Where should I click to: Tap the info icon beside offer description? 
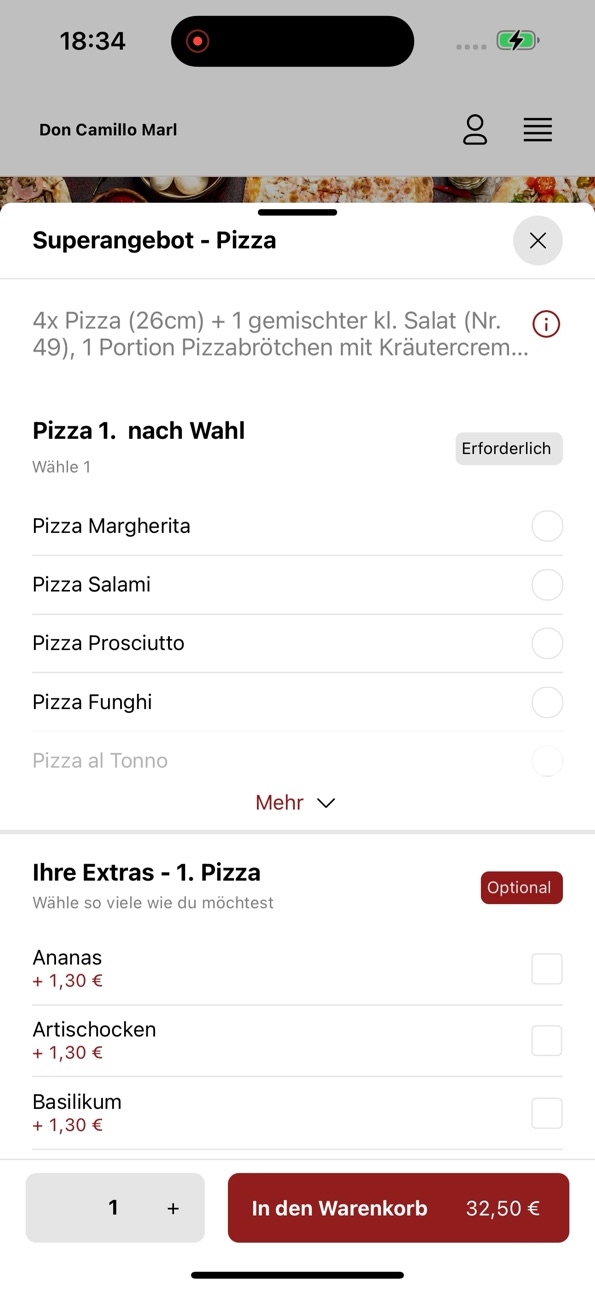click(546, 324)
